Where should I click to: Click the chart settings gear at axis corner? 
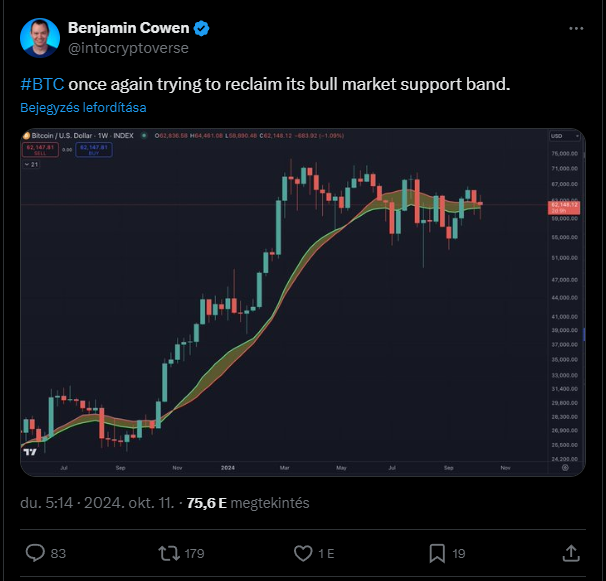click(x=565, y=468)
